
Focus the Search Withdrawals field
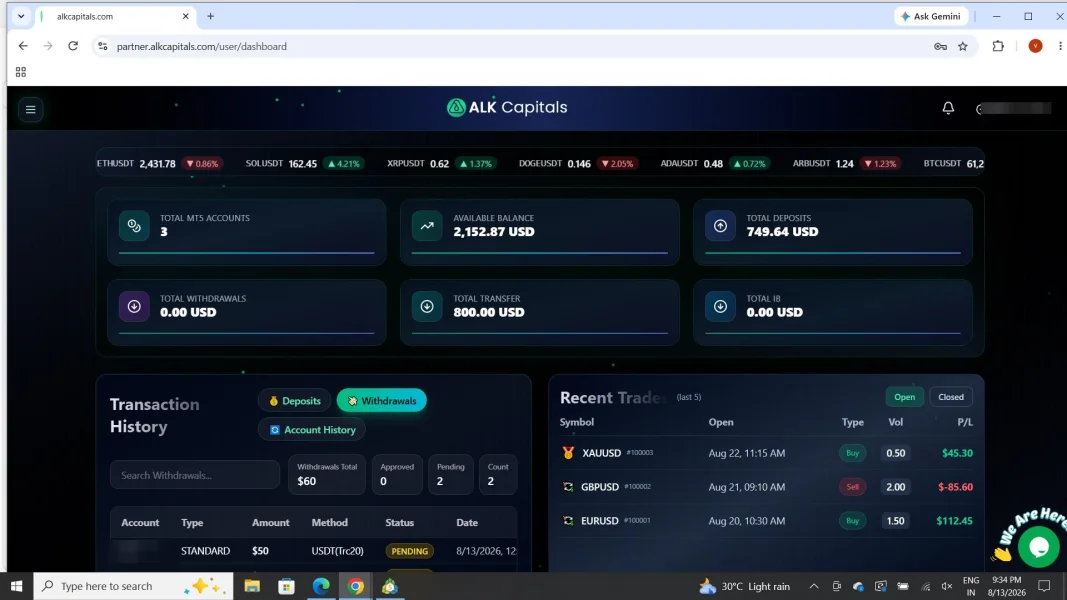(195, 475)
